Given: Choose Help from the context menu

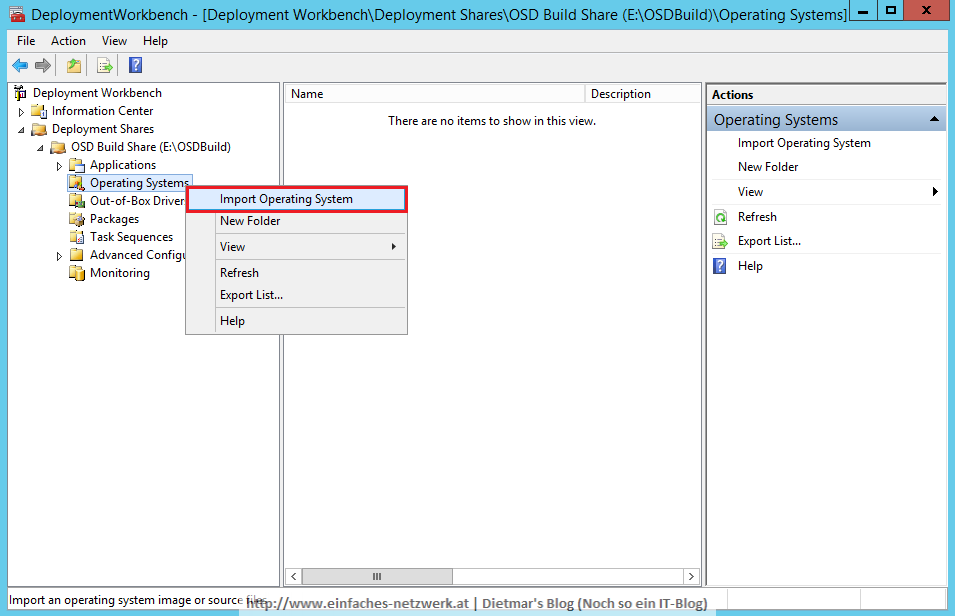Looking at the screenshot, I should 296,321.
